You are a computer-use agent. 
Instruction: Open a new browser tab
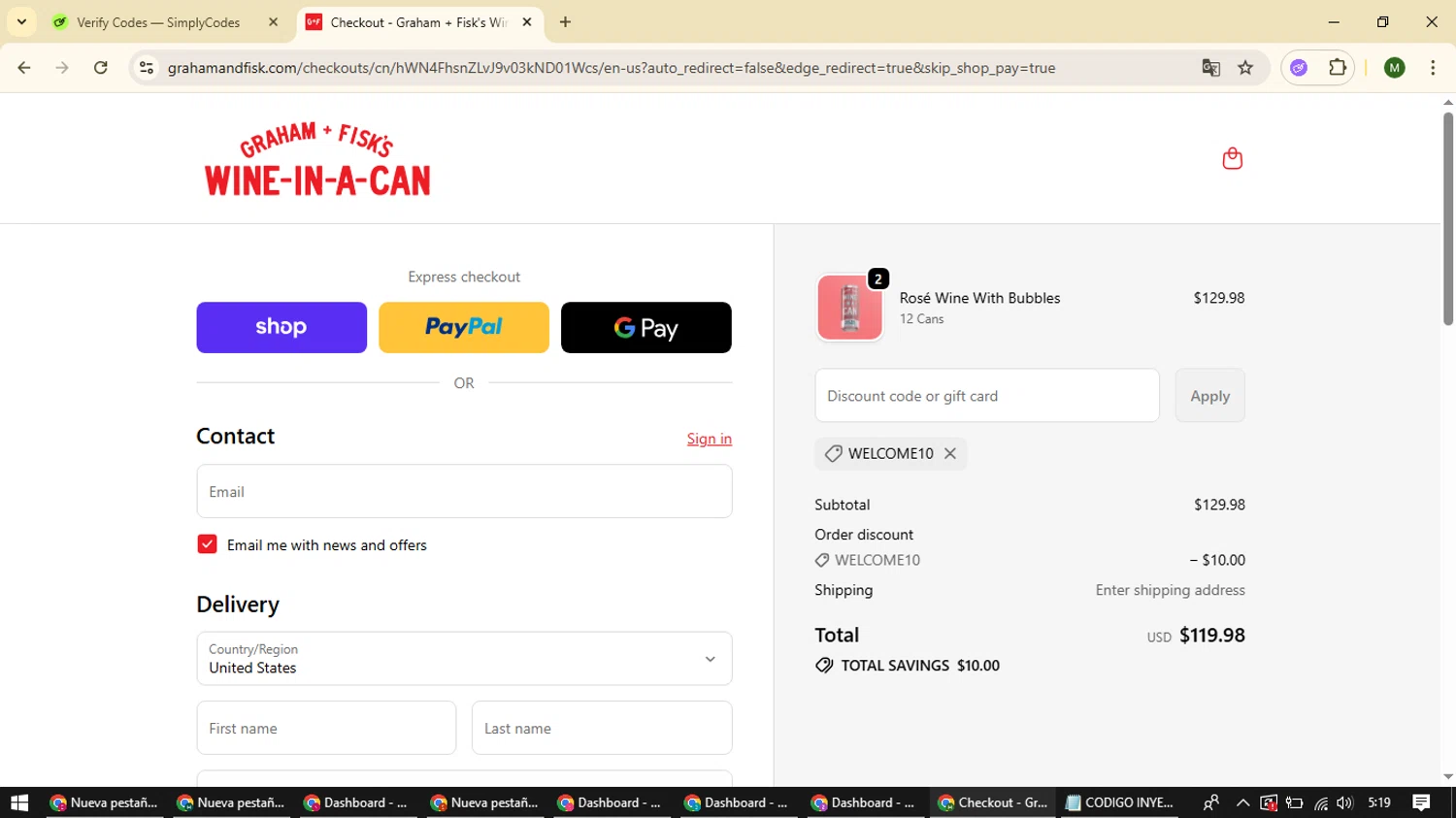[x=565, y=22]
